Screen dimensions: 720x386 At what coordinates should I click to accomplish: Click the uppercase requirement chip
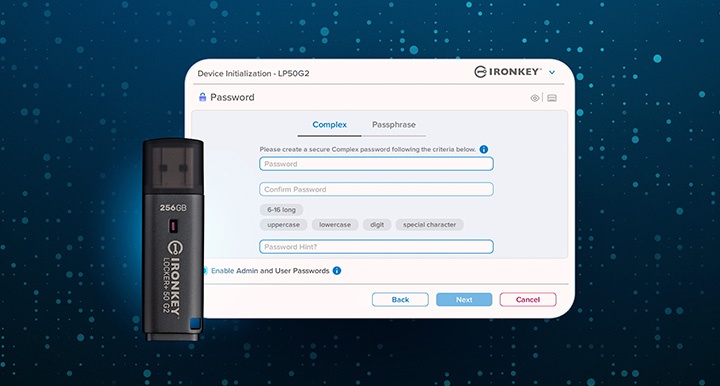[283, 225]
